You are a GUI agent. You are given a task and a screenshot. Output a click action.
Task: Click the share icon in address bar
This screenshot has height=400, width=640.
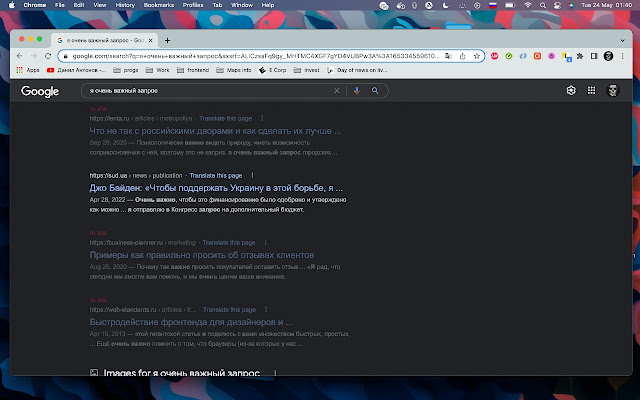pos(462,56)
